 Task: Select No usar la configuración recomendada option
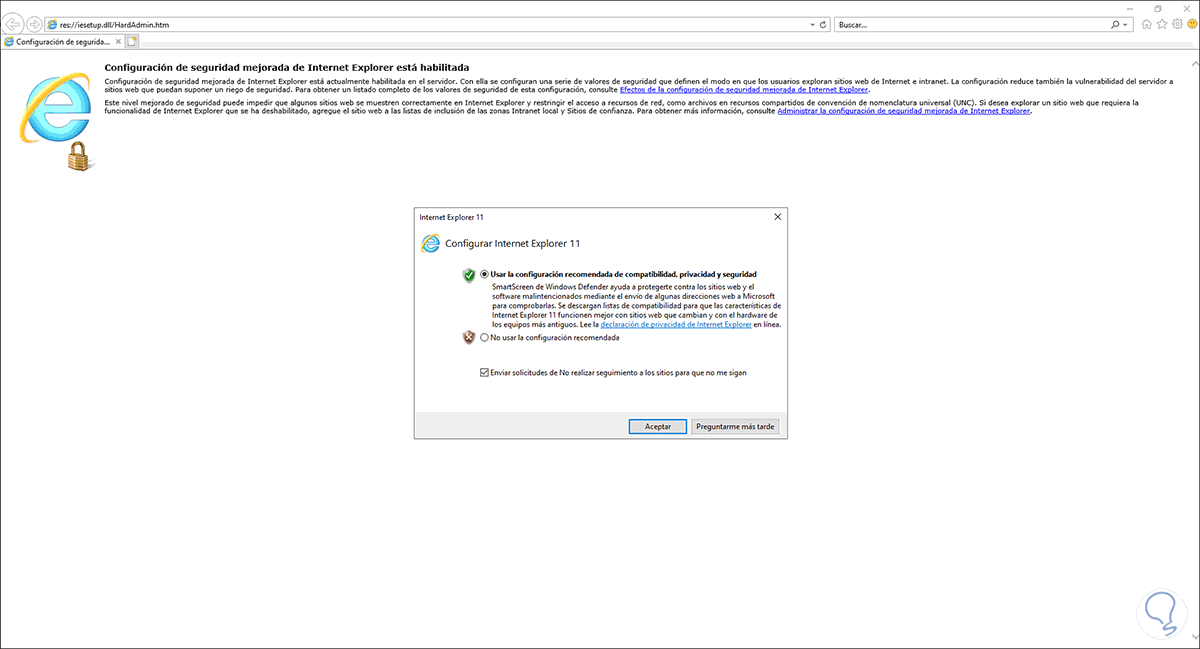click(485, 337)
